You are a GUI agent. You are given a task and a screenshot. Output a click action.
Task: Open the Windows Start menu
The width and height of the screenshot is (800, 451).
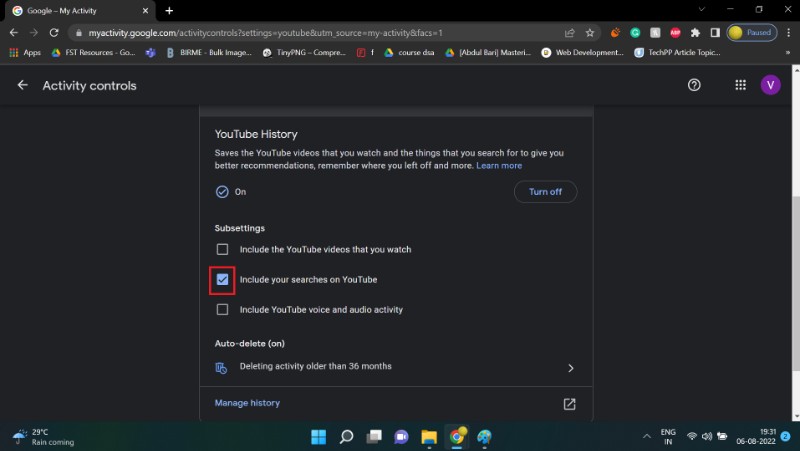(318, 437)
